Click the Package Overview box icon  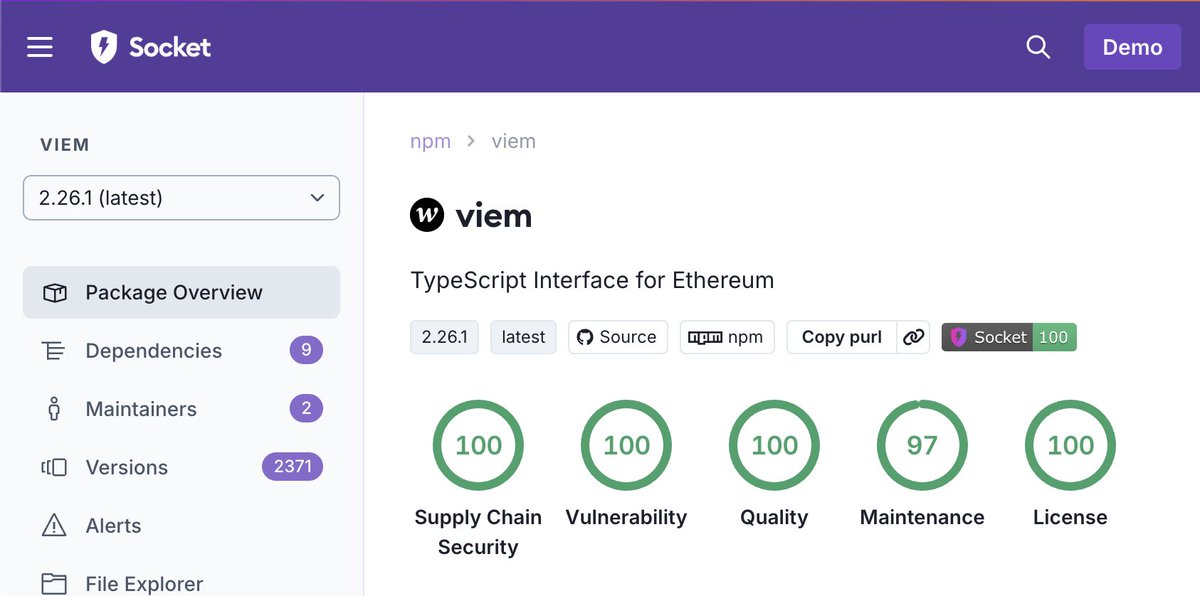point(54,293)
